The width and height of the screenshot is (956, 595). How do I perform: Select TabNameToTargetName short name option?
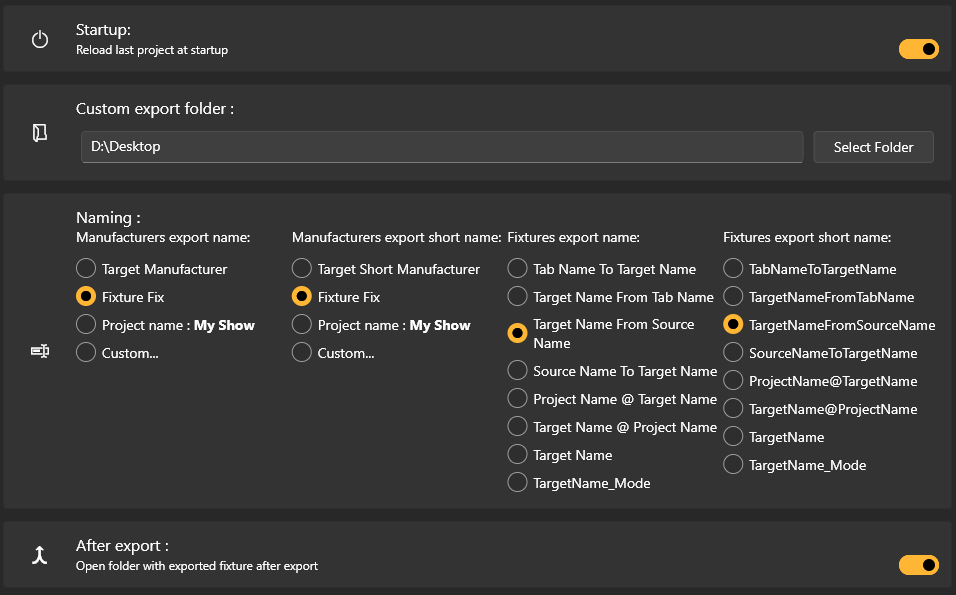point(734,269)
